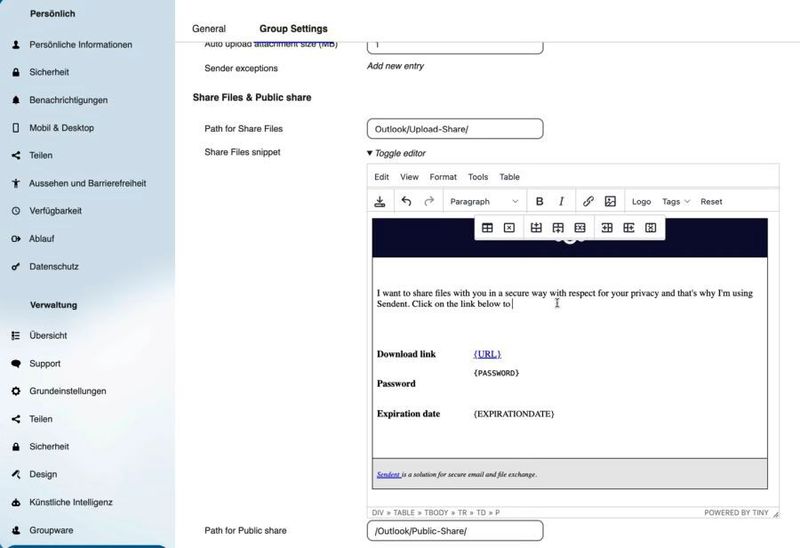Screen dimensions: 800x548
Task: Click the Support chat bubble icon
Action: [x=16, y=363]
